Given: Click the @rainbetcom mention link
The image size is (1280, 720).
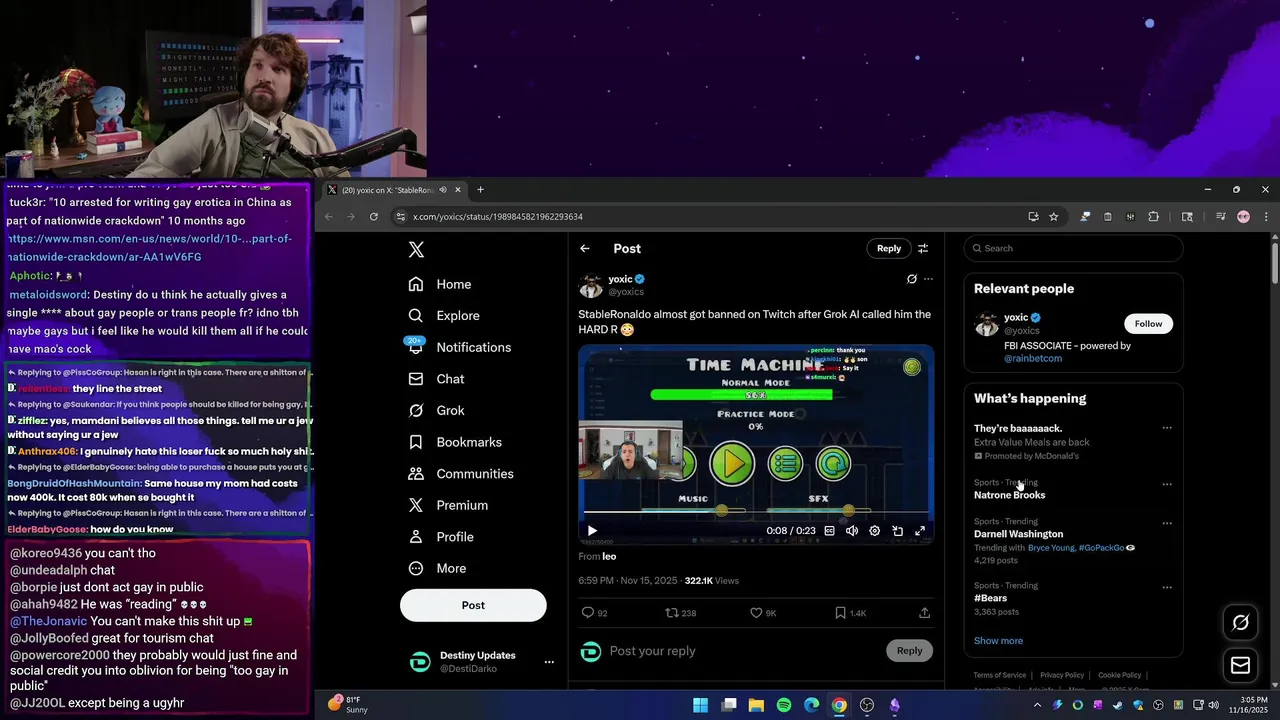Looking at the screenshot, I should (x=1033, y=358).
